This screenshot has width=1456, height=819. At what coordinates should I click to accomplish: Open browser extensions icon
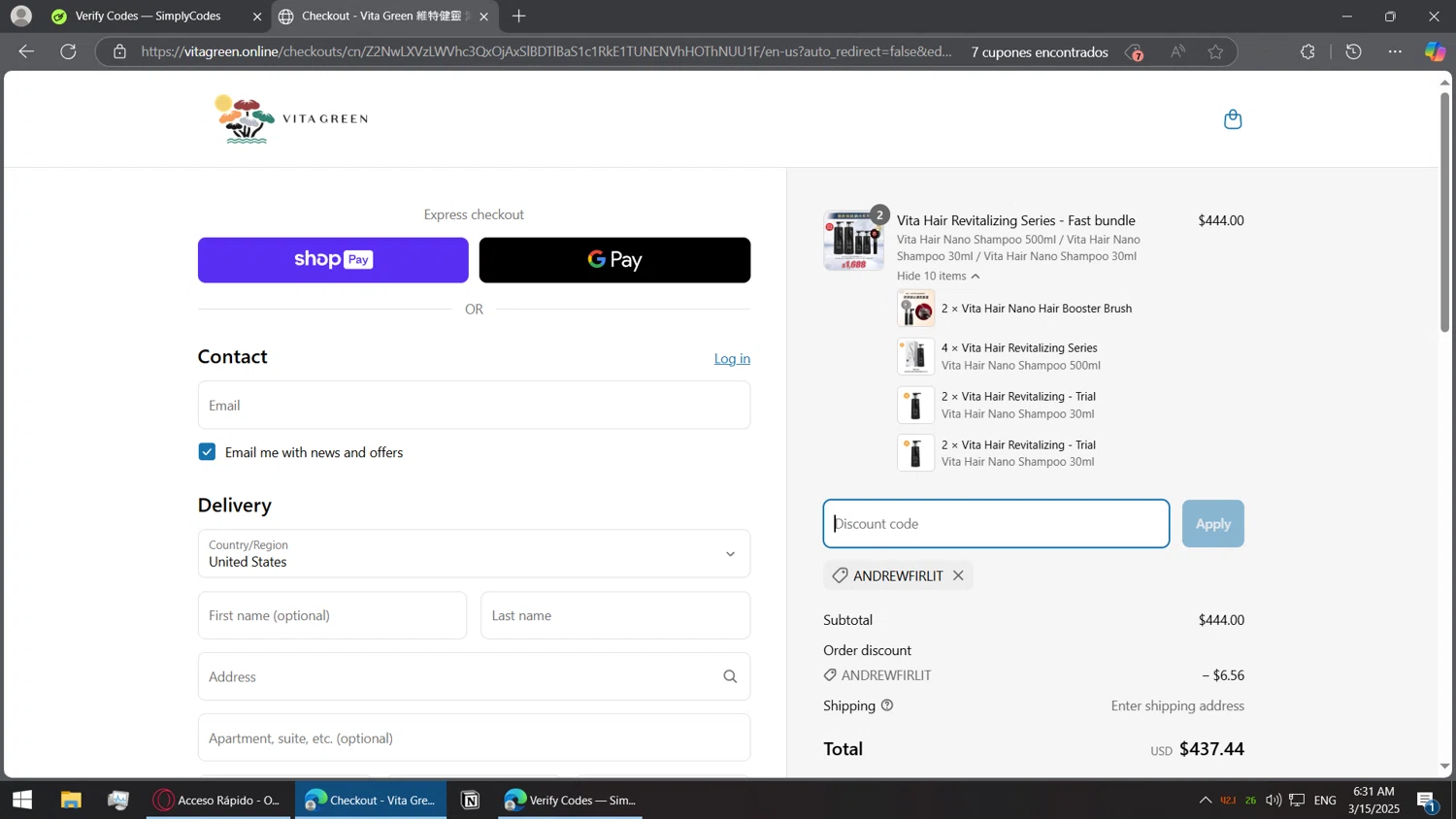(x=1307, y=51)
